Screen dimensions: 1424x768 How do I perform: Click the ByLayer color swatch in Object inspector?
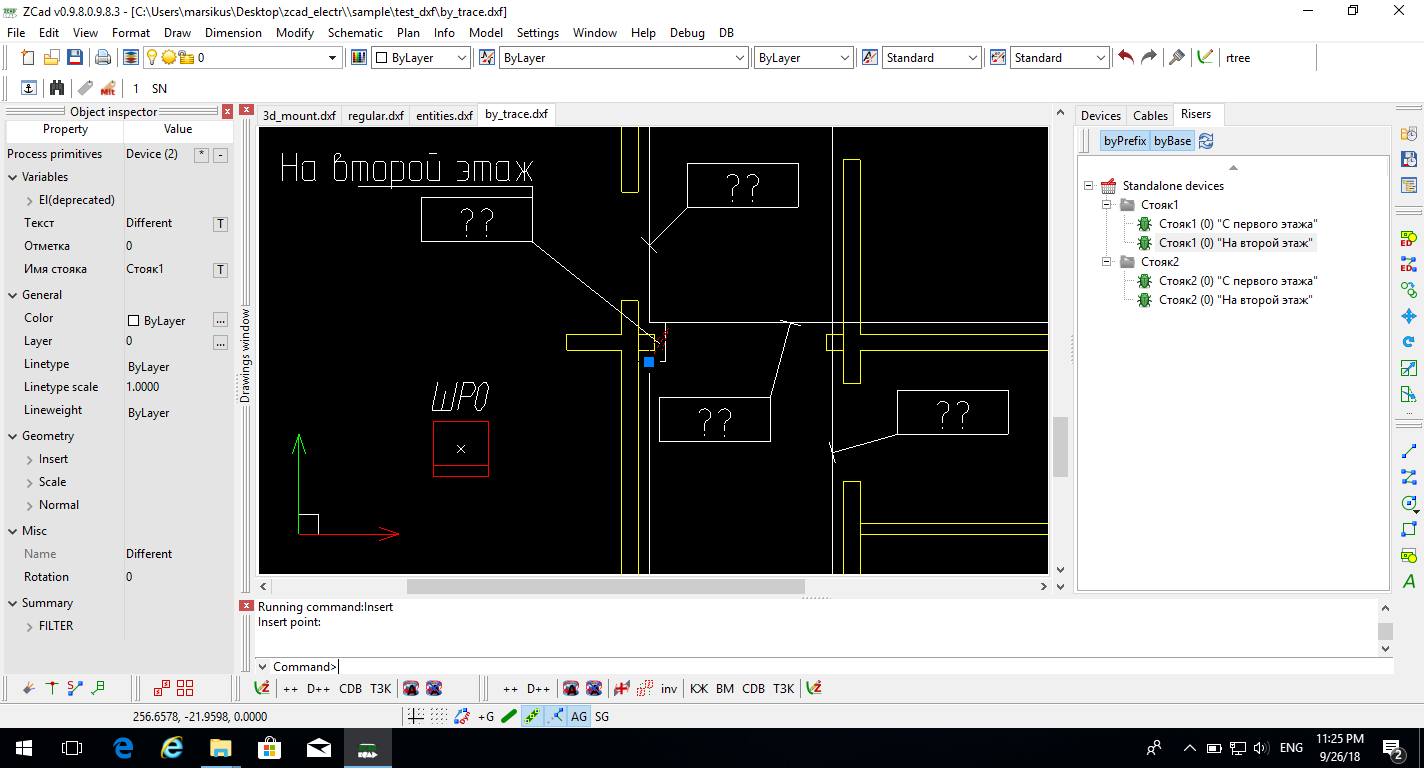(x=133, y=321)
